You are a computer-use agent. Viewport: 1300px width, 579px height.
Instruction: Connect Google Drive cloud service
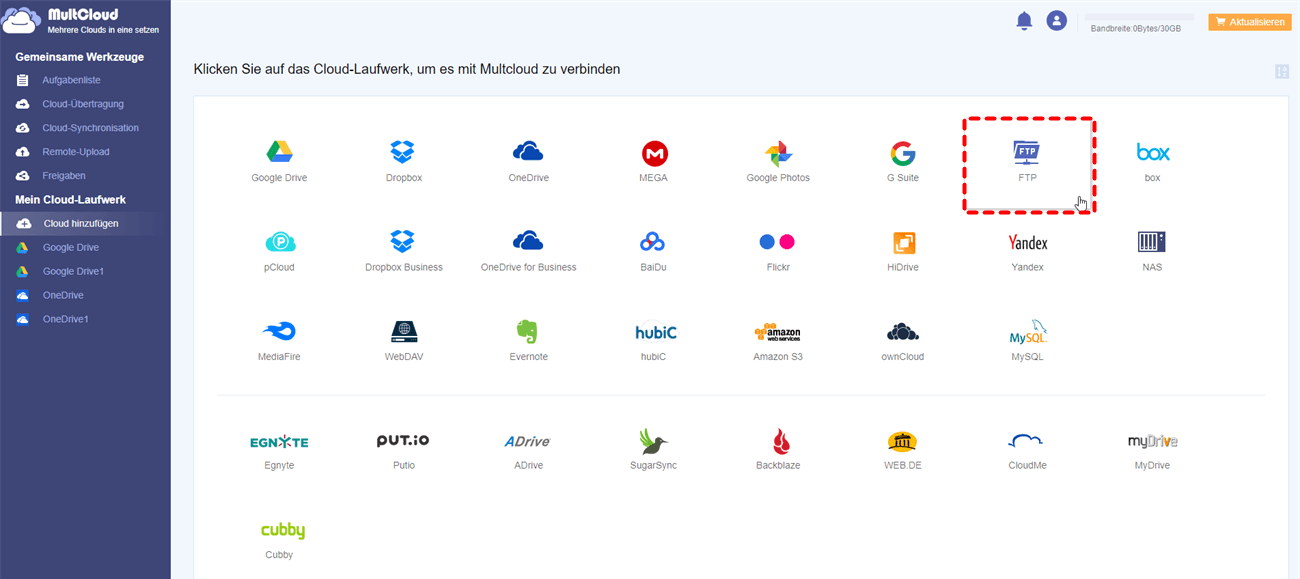[x=279, y=152]
